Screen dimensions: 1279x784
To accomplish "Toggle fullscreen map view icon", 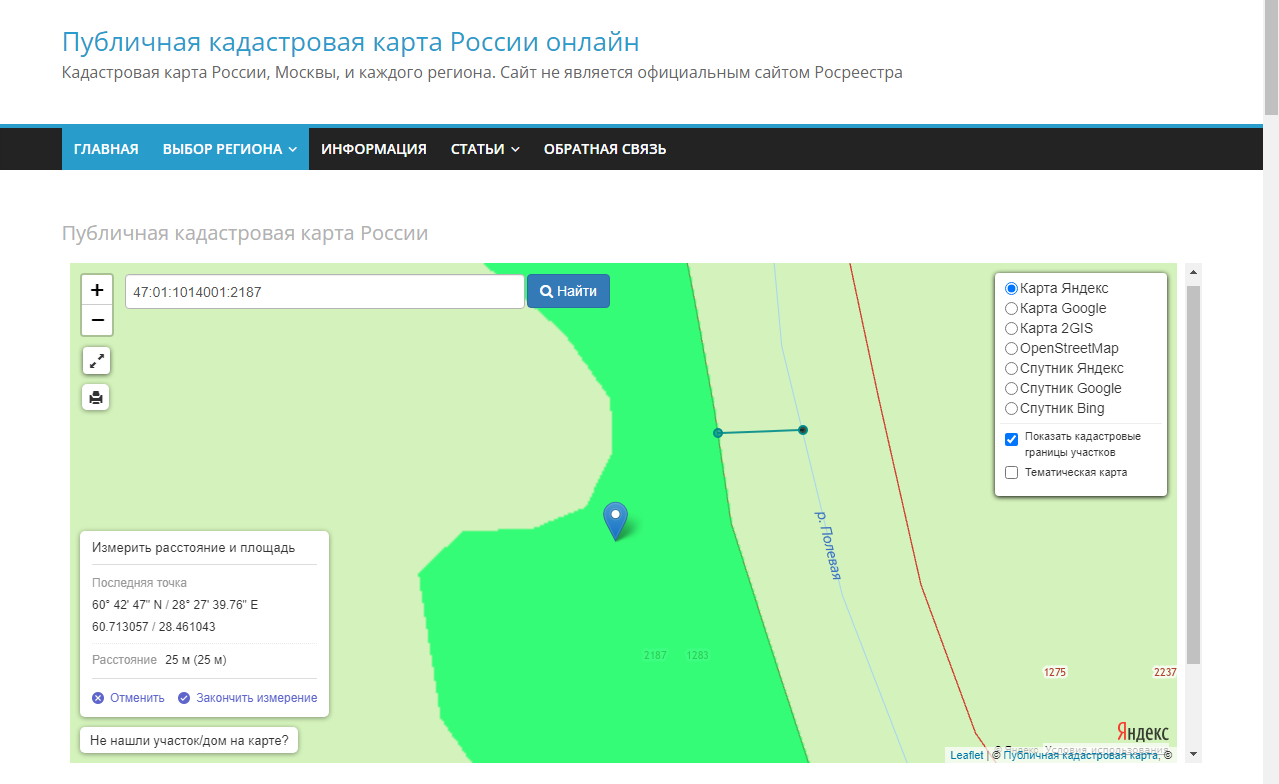I will pos(97,361).
